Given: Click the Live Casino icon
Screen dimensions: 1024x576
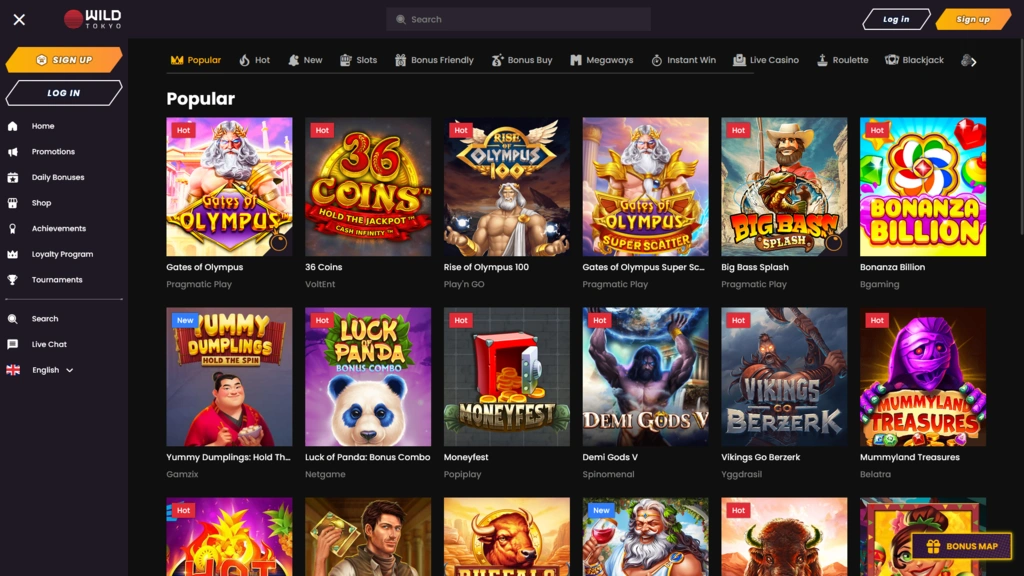Looking at the screenshot, I should point(739,60).
